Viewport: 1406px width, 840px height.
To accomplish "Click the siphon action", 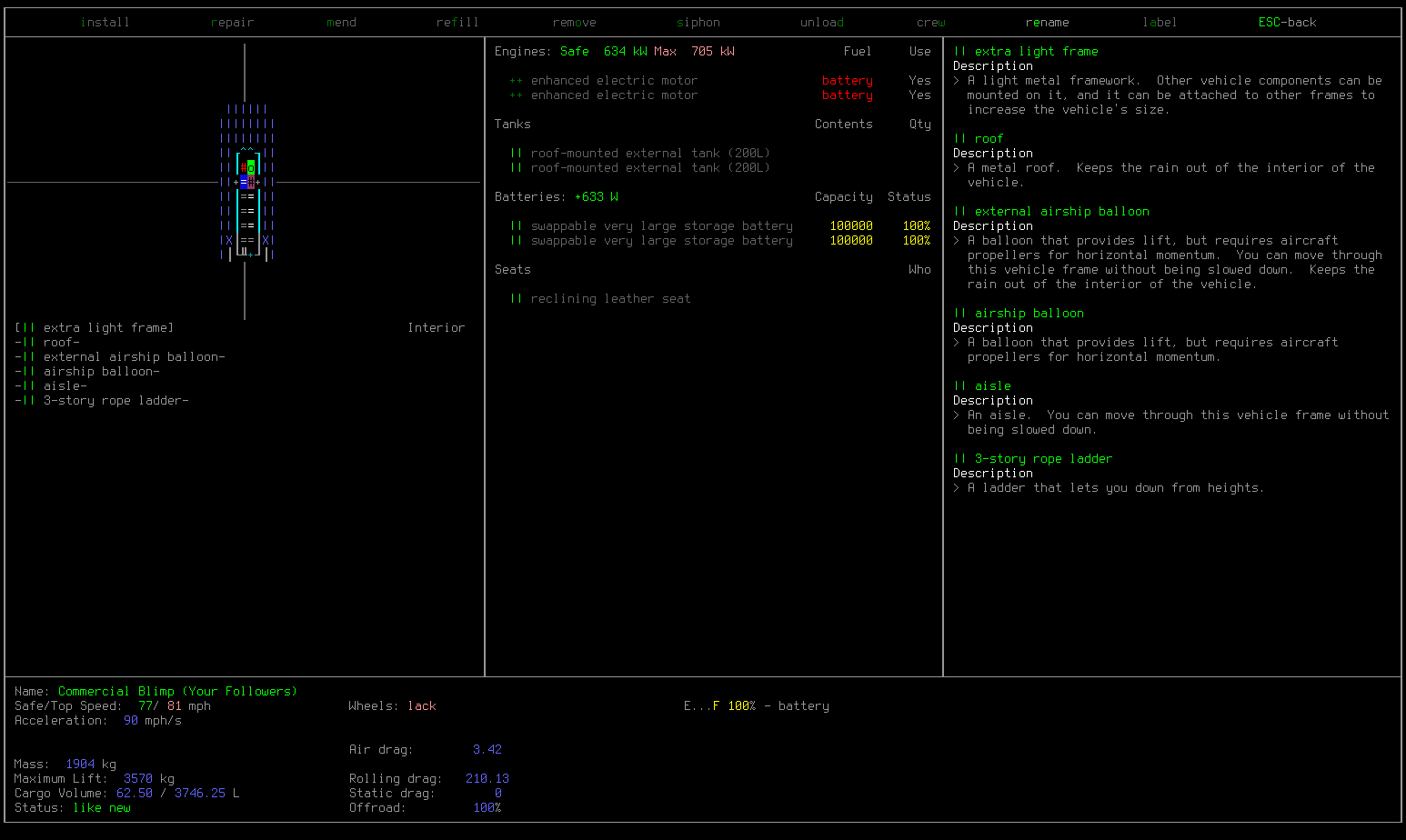I will point(698,22).
